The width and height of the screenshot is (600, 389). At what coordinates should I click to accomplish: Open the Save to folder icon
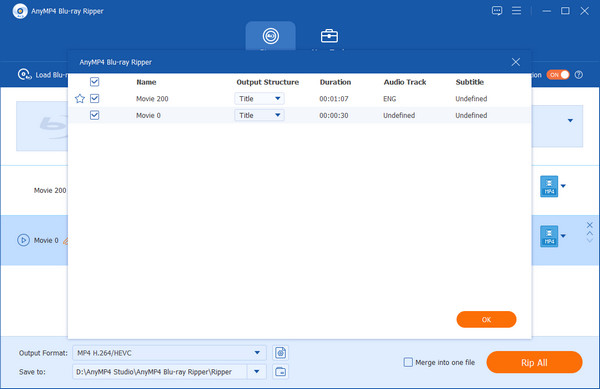[280, 371]
